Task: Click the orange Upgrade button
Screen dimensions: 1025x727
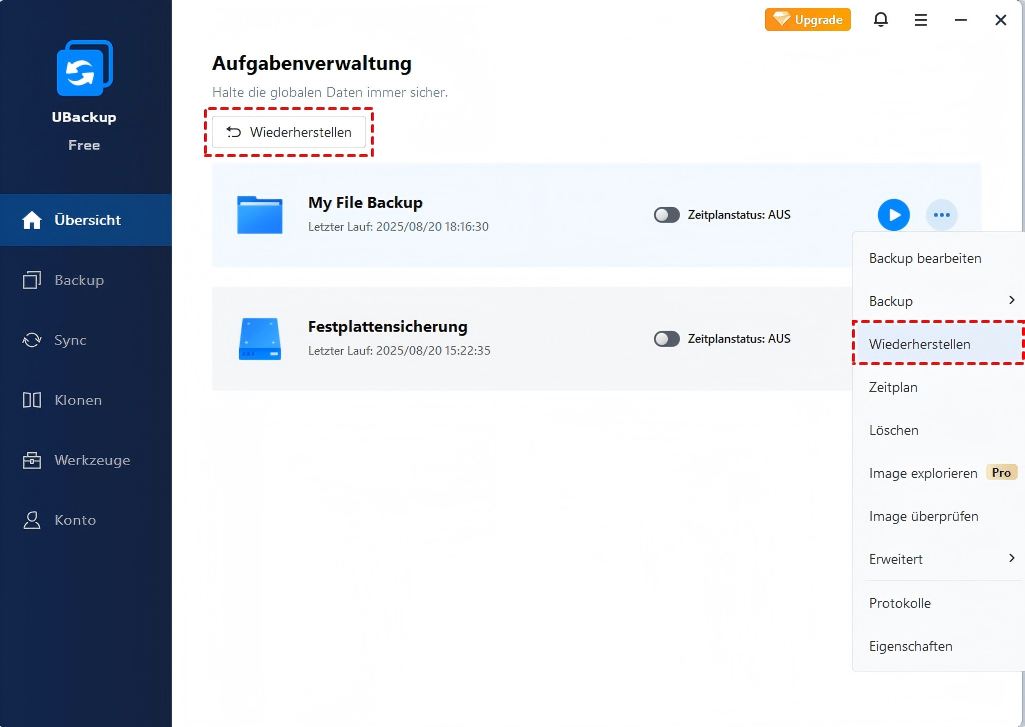Action: click(x=808, y=20)
